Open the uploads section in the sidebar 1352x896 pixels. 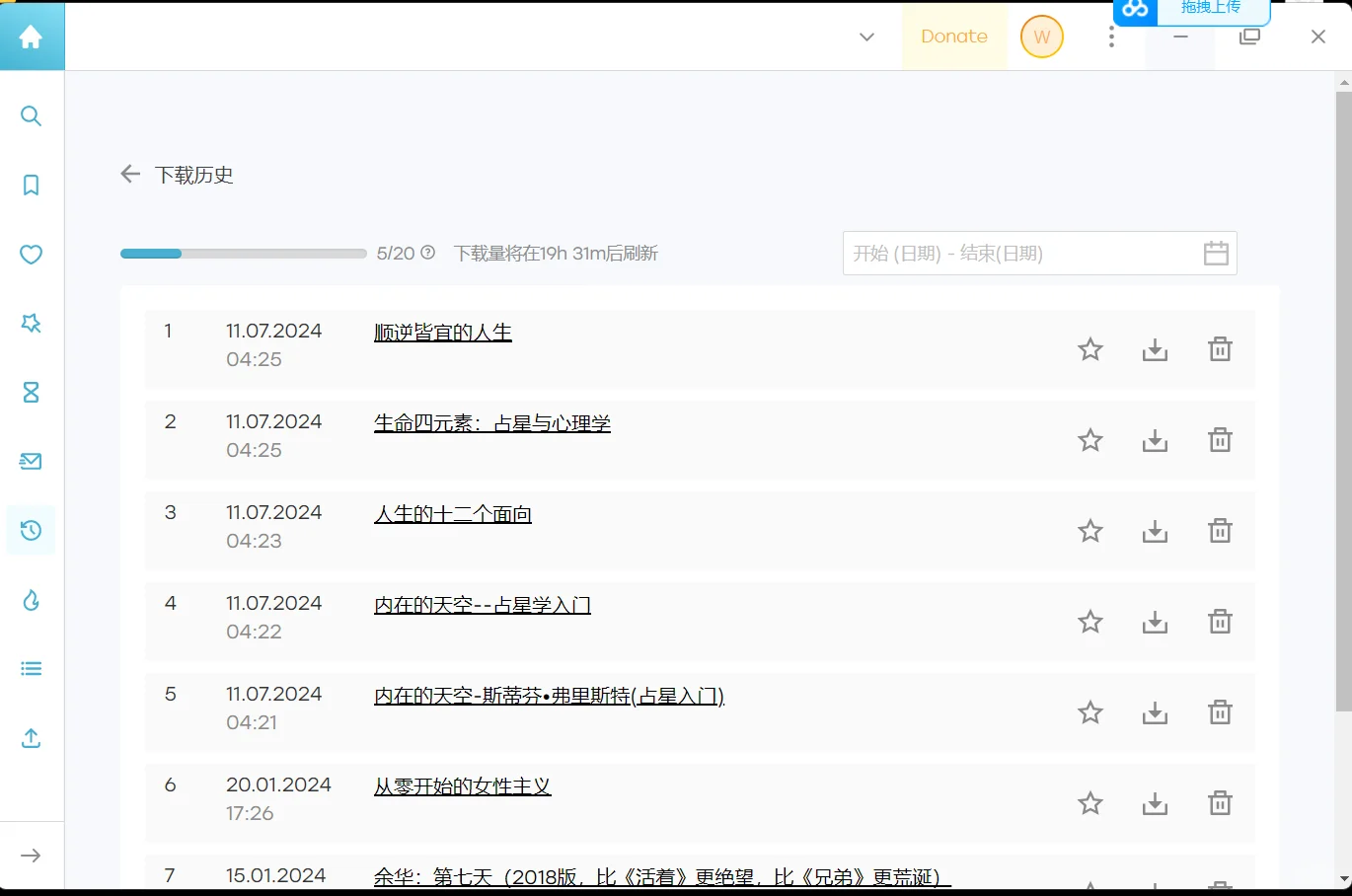coord(31,737)
